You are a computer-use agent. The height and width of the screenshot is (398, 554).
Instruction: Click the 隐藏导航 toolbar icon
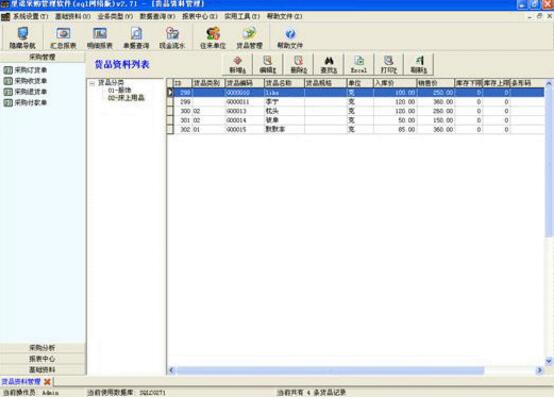23,37
